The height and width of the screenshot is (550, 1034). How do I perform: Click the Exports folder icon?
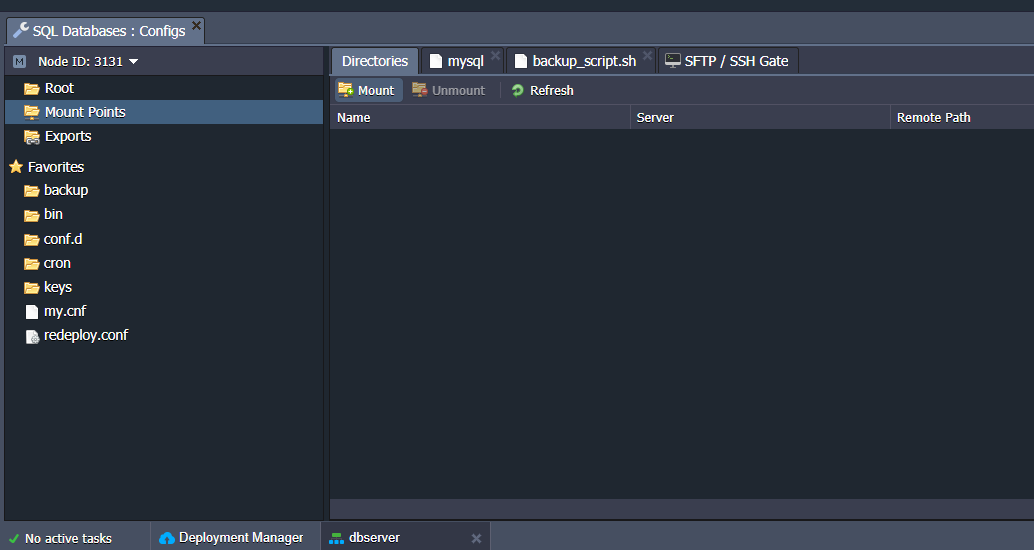32,137
